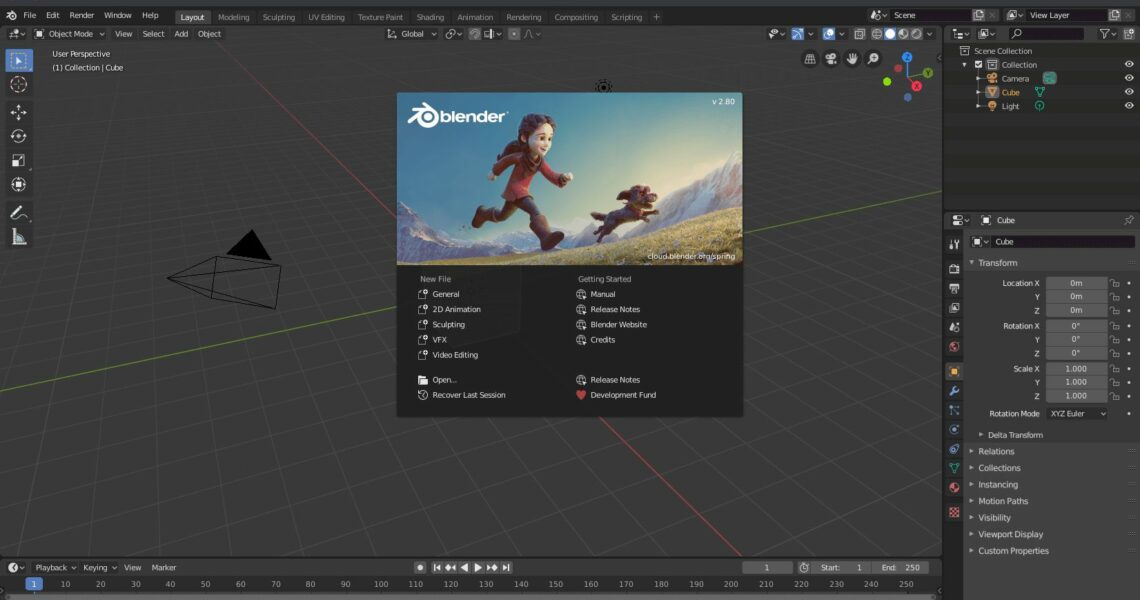Click Recover Last Session on splash
The image size is (1140, 600).
(468, 395)
